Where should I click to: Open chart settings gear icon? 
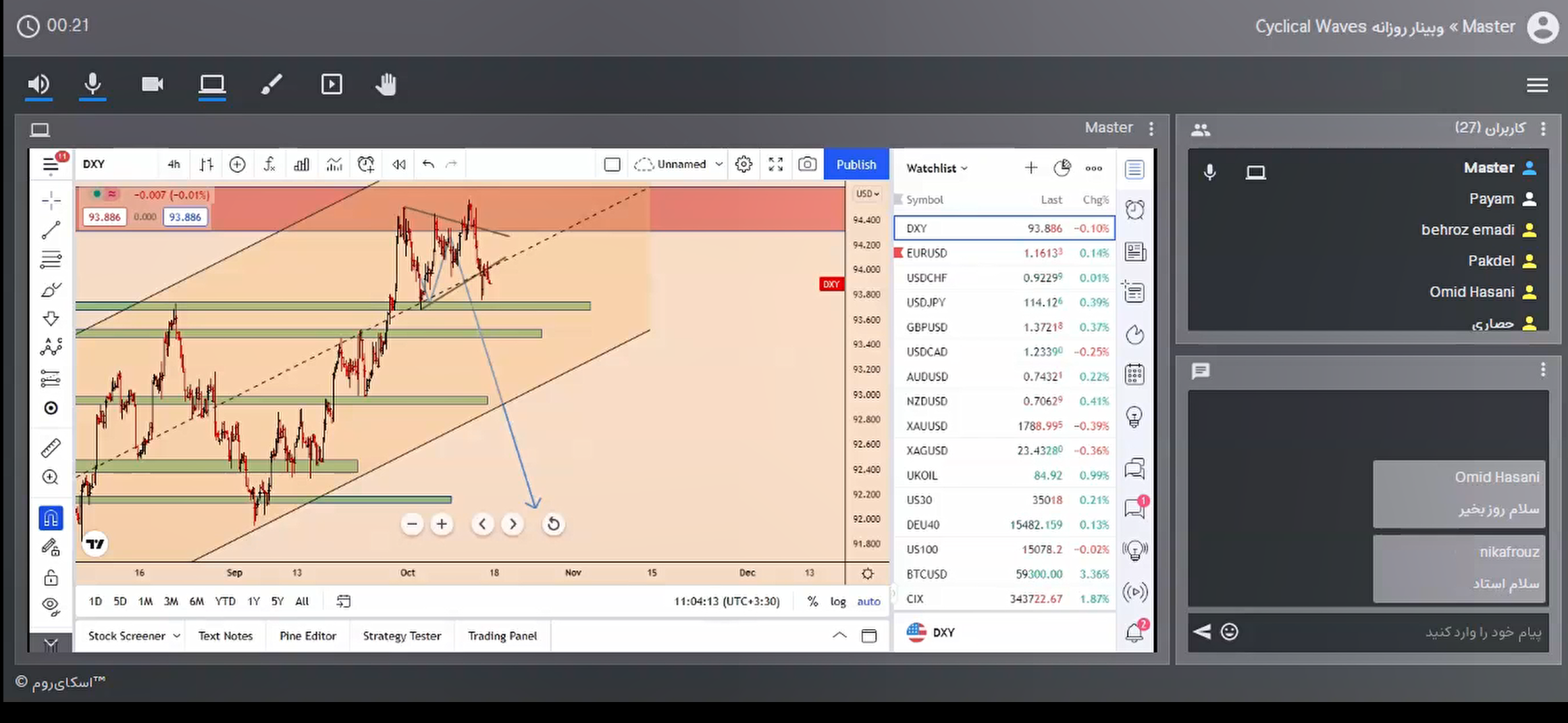[743, 164]
